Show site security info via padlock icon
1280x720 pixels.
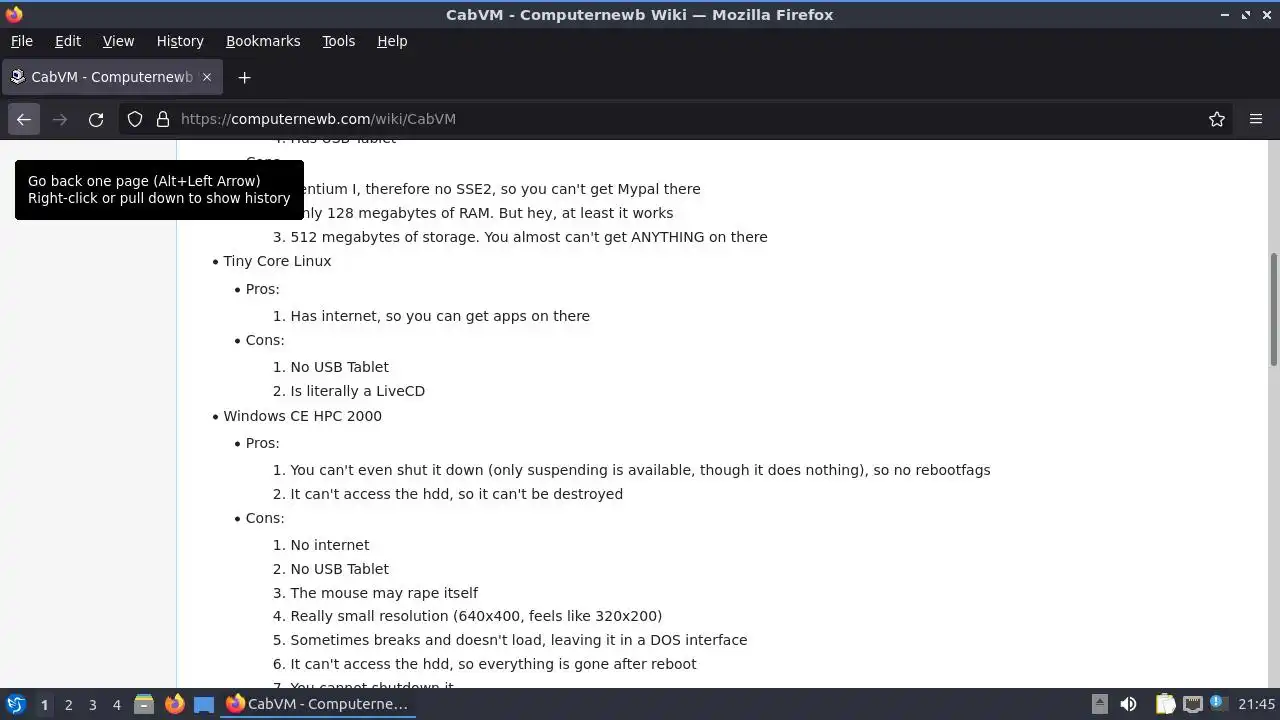coord(163,119)
